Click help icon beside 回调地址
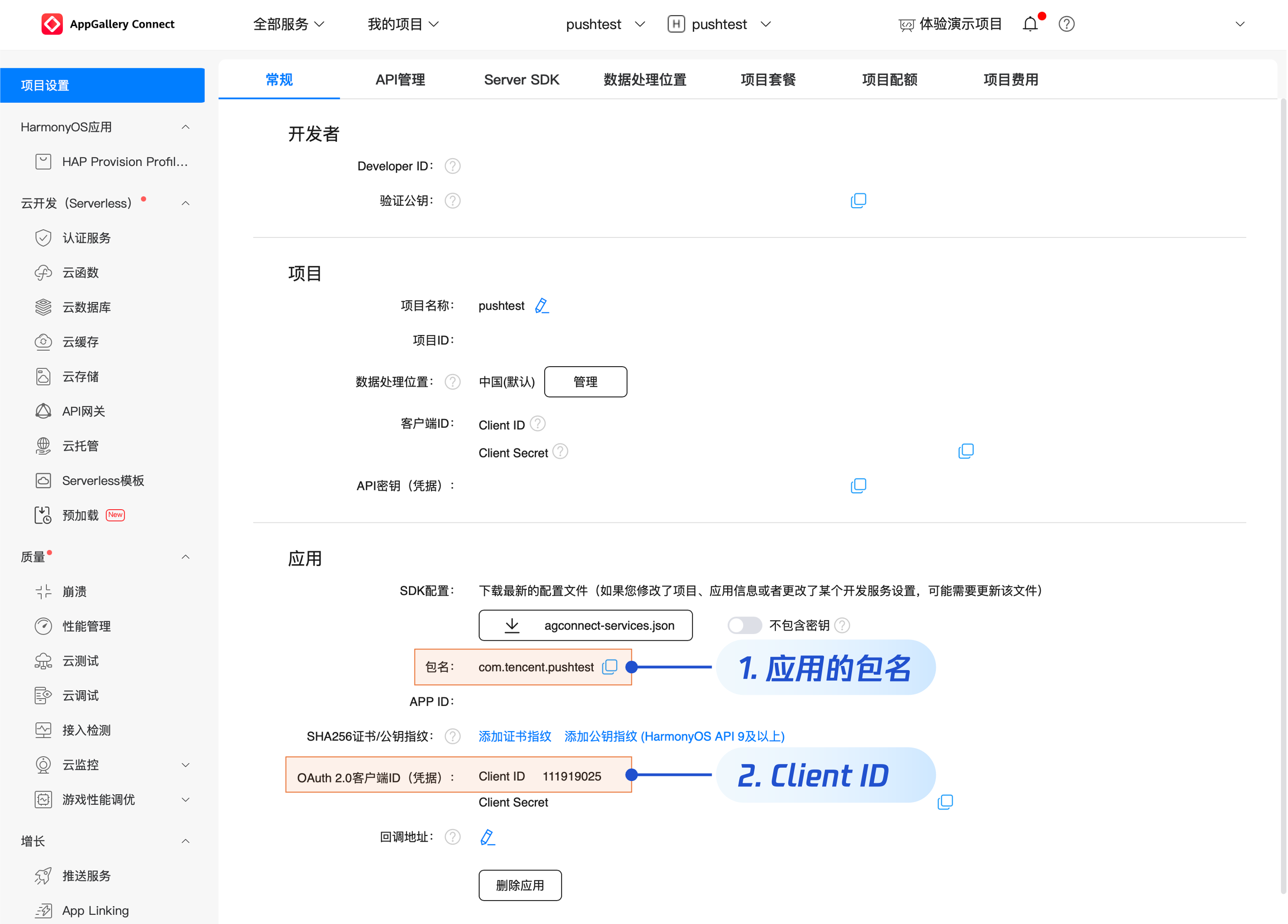 (x=452, y=837)
